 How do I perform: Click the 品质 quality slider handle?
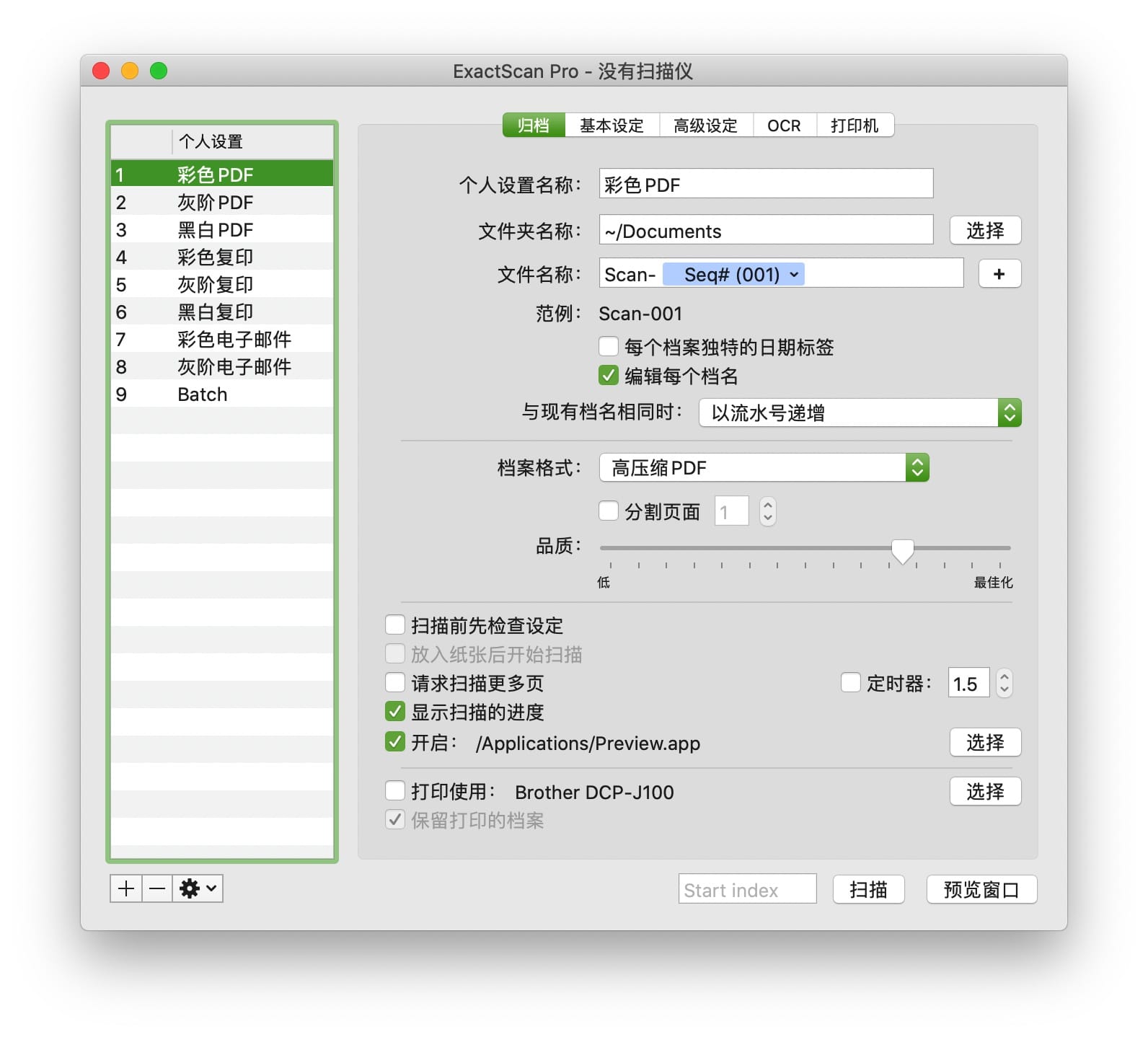tap(902, 550)
